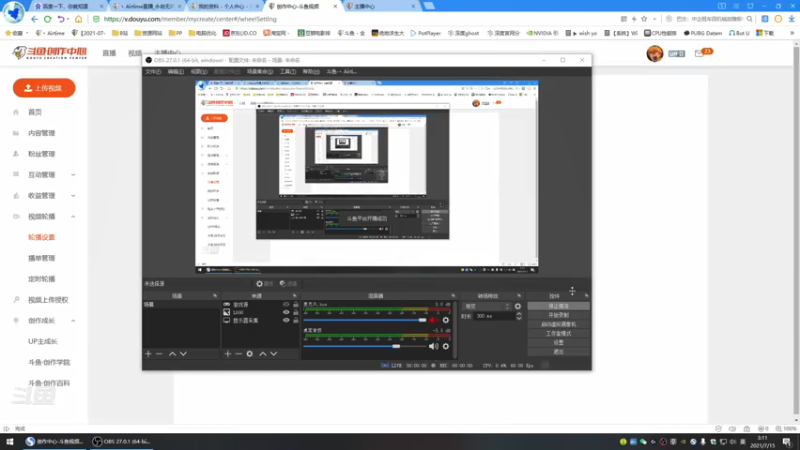This screenshot has height=450, width=800.
Task: Open Settings from the OBS controls panel
Action: [x=559, y=343]
